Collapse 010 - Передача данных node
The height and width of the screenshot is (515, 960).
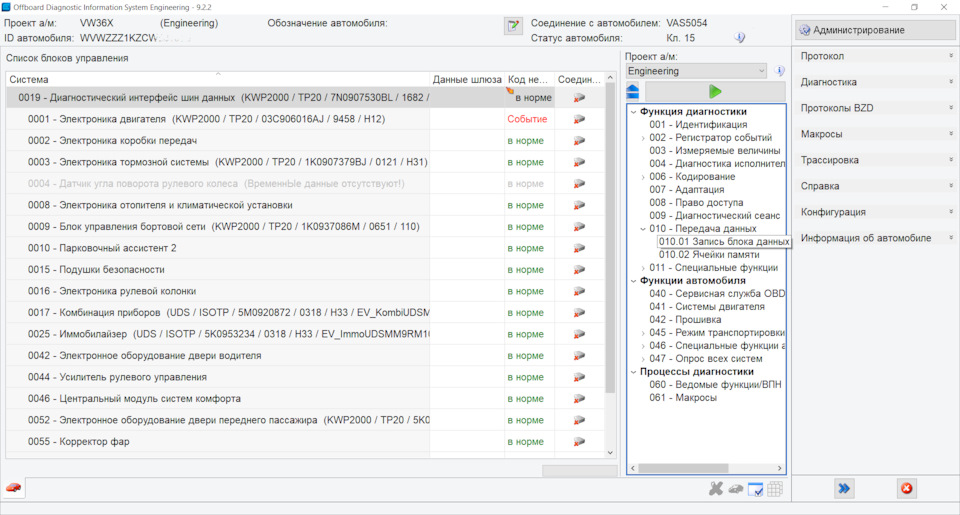[x=643, y=229]
